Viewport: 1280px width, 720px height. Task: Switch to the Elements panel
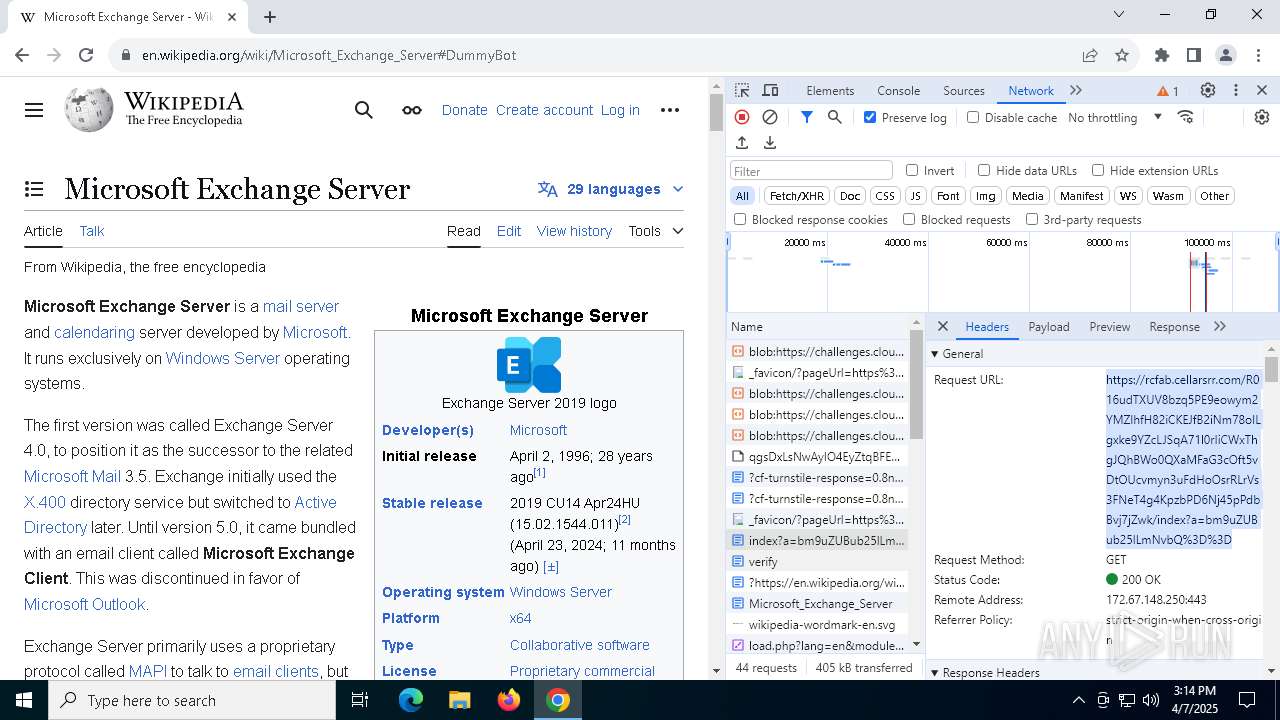pos(830,90)
